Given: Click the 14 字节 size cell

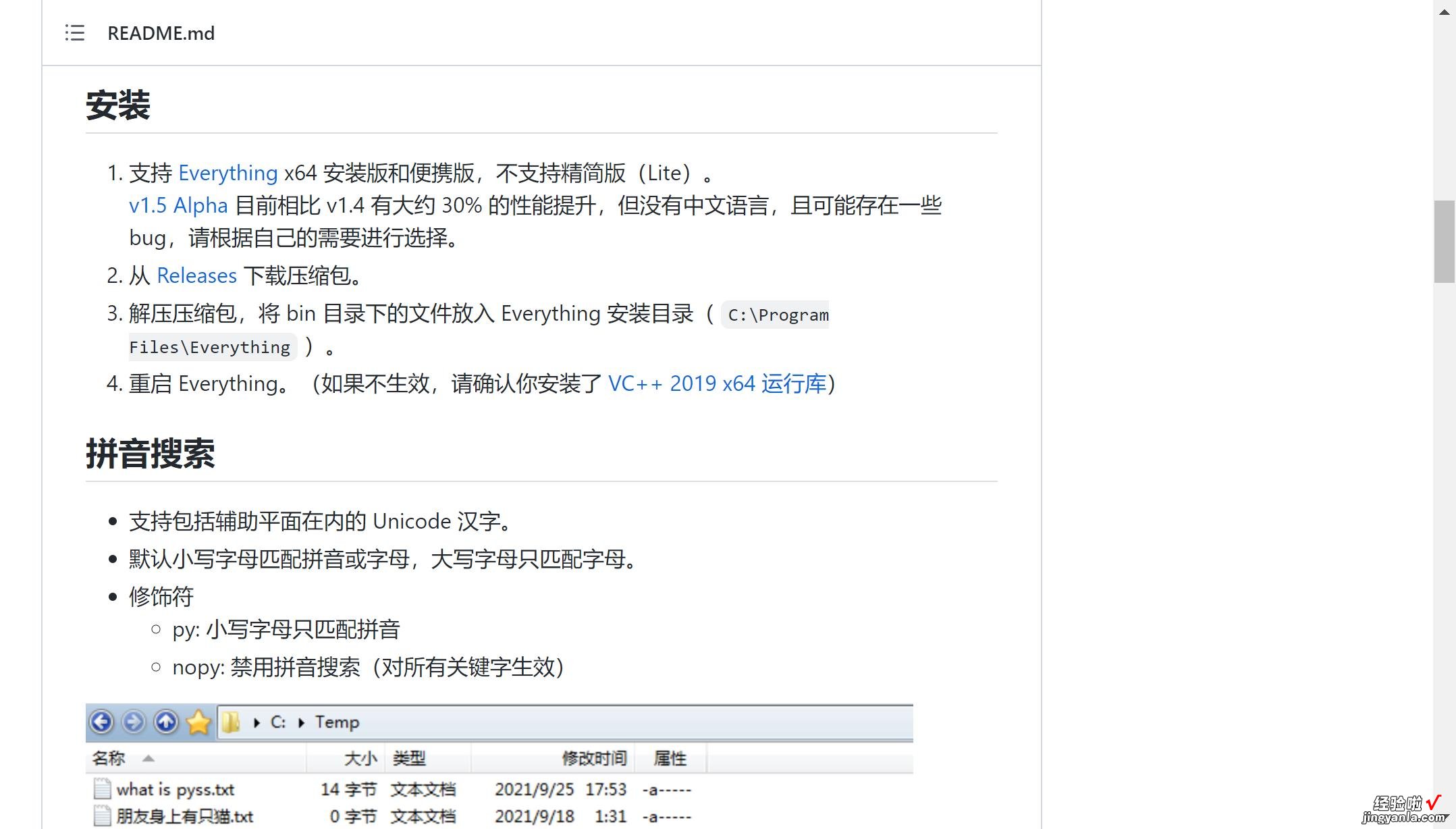Looking at the screenshot, I should (348, 789).
